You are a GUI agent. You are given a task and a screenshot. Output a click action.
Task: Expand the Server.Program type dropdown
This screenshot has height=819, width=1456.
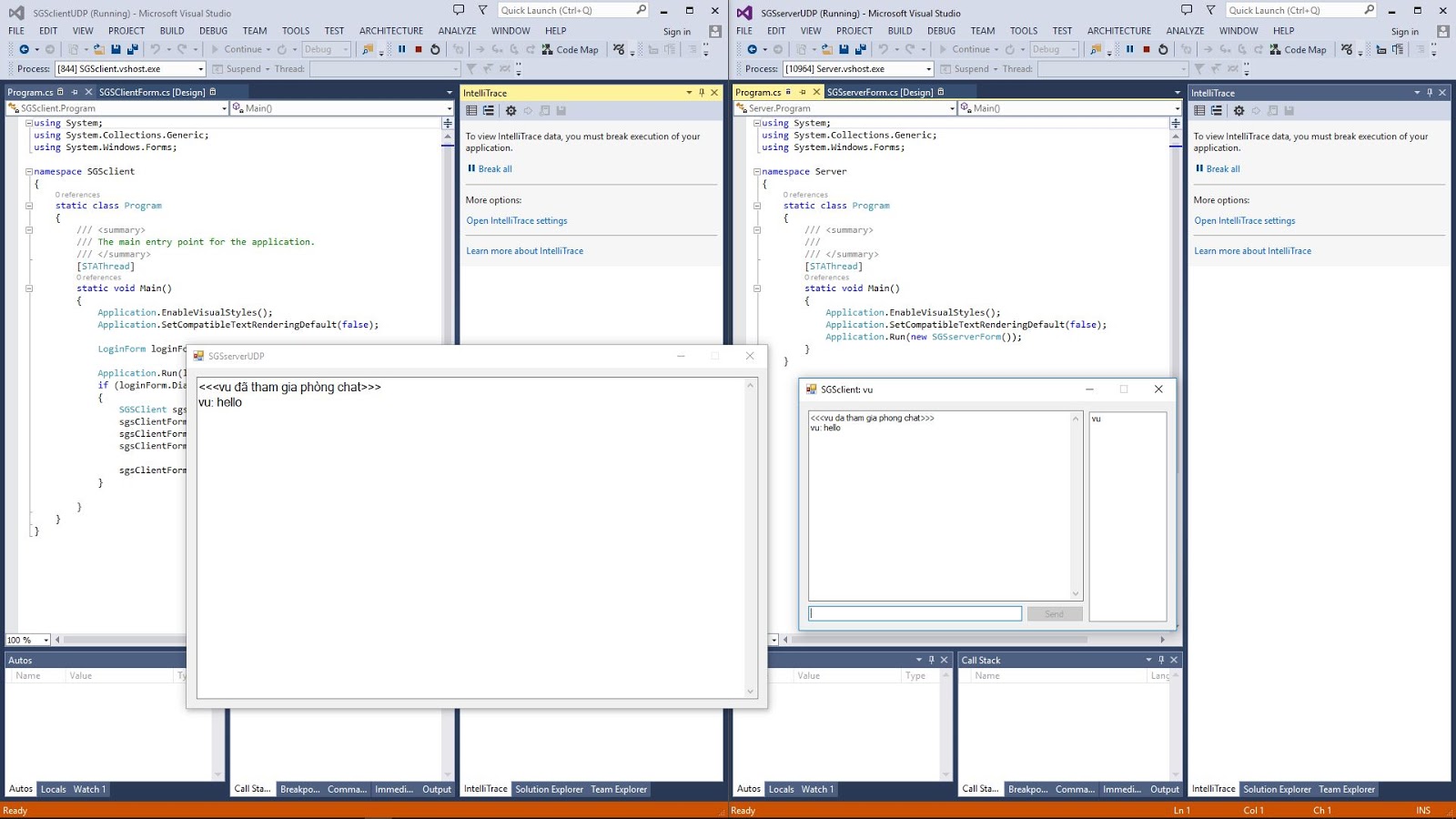(x=952, y=108)
